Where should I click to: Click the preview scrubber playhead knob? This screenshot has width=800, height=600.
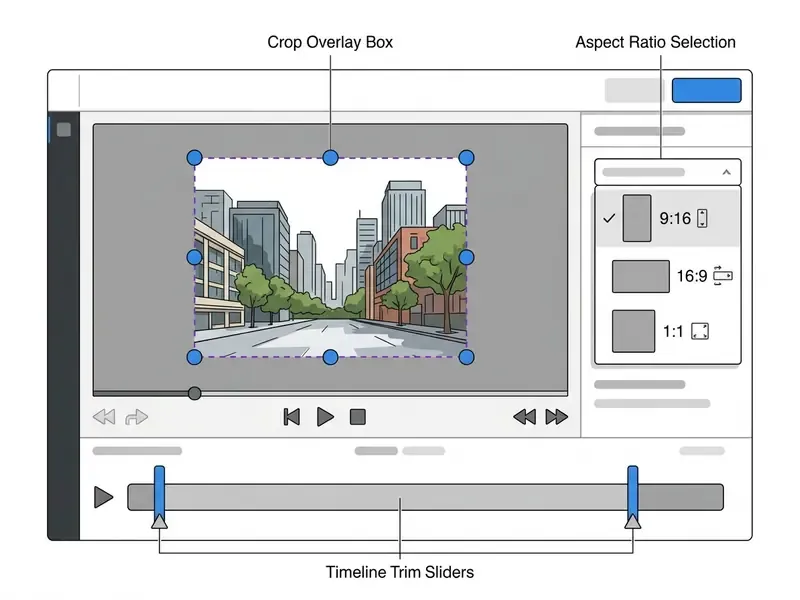coord(194,393)
